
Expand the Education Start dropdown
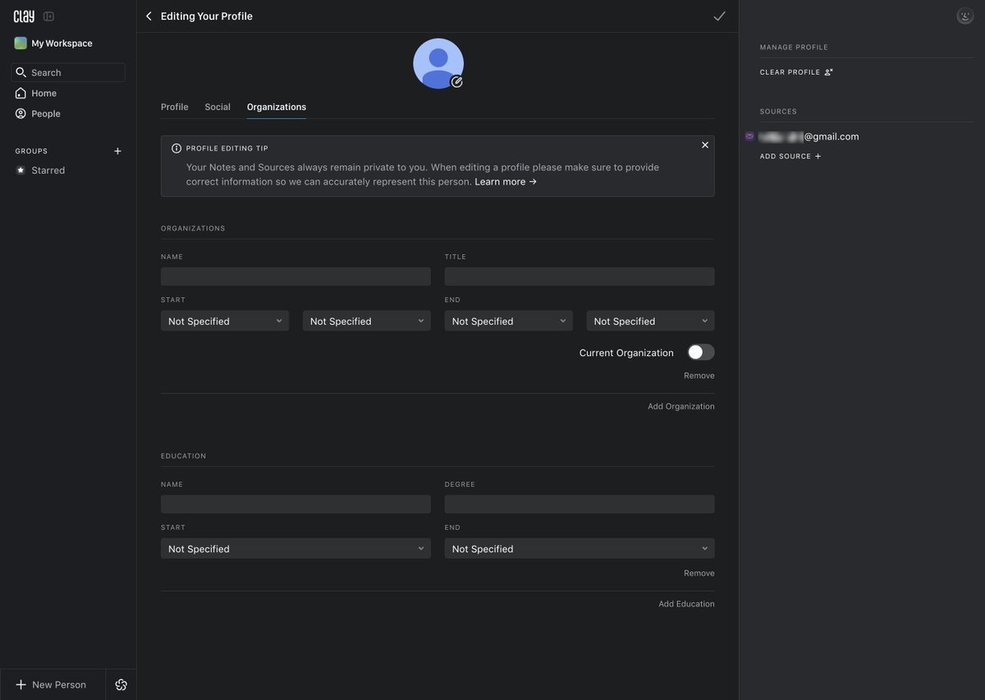click(295, 549)
